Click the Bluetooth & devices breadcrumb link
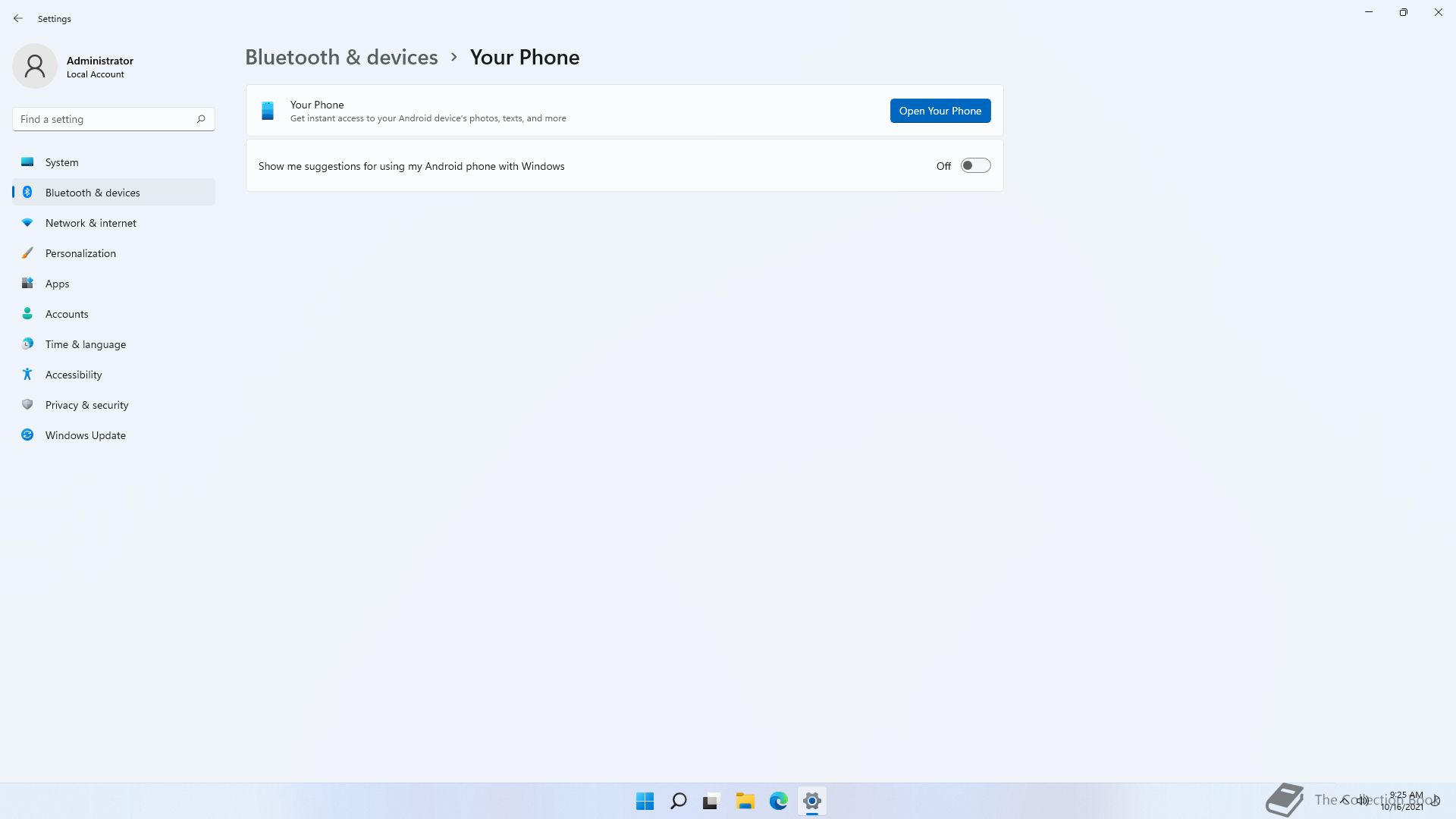This screenshot has width=1456, height=819. pos(341,57)
